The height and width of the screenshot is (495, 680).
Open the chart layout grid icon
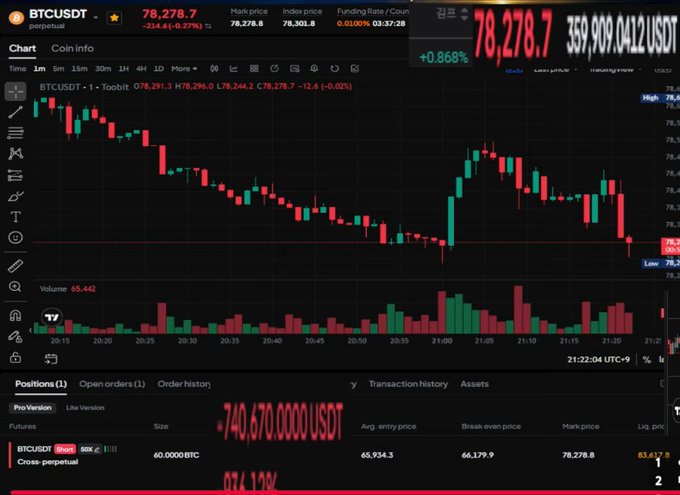click(254, 69)
